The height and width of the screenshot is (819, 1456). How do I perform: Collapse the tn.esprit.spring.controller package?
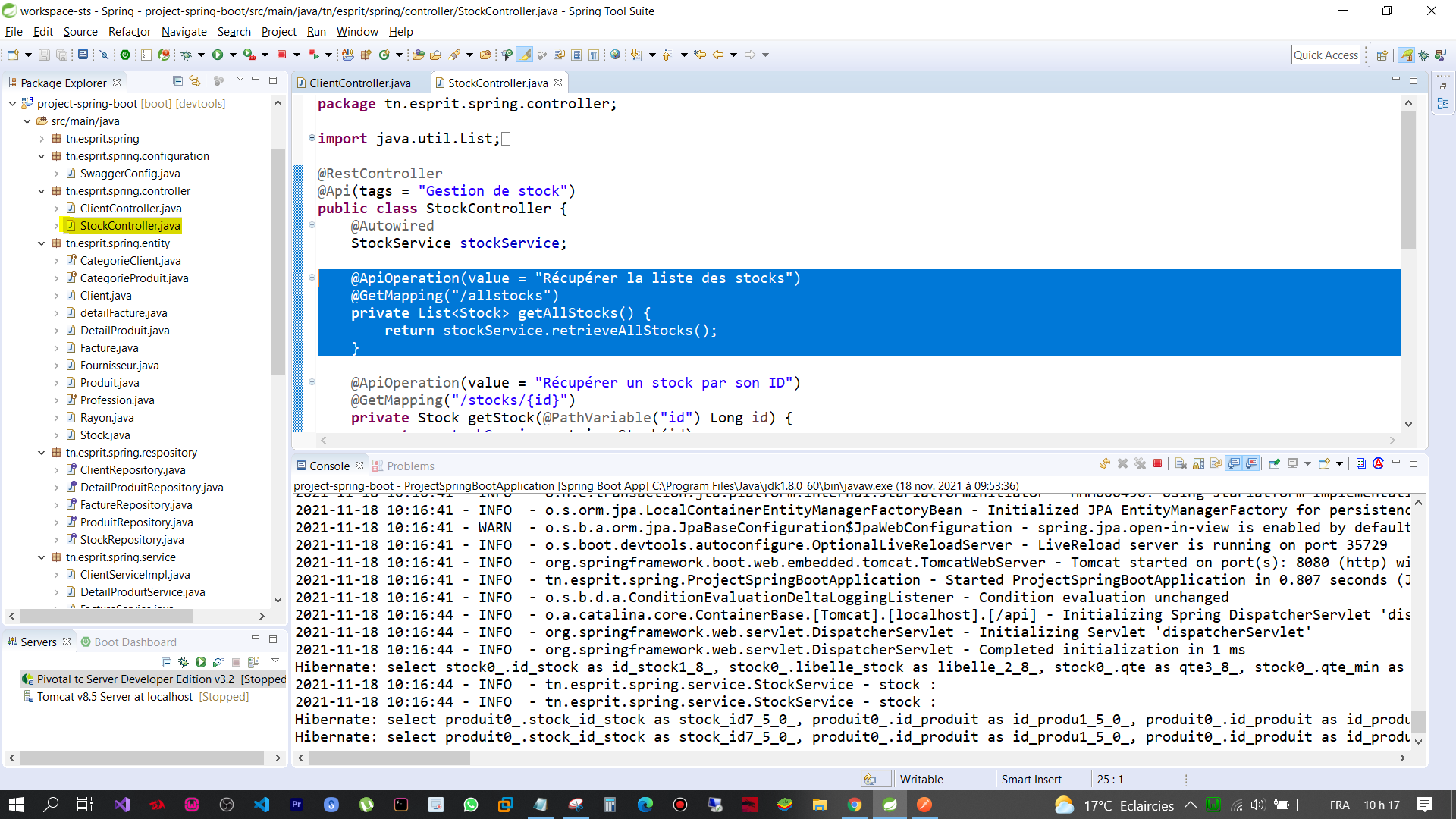coord(42,191)
